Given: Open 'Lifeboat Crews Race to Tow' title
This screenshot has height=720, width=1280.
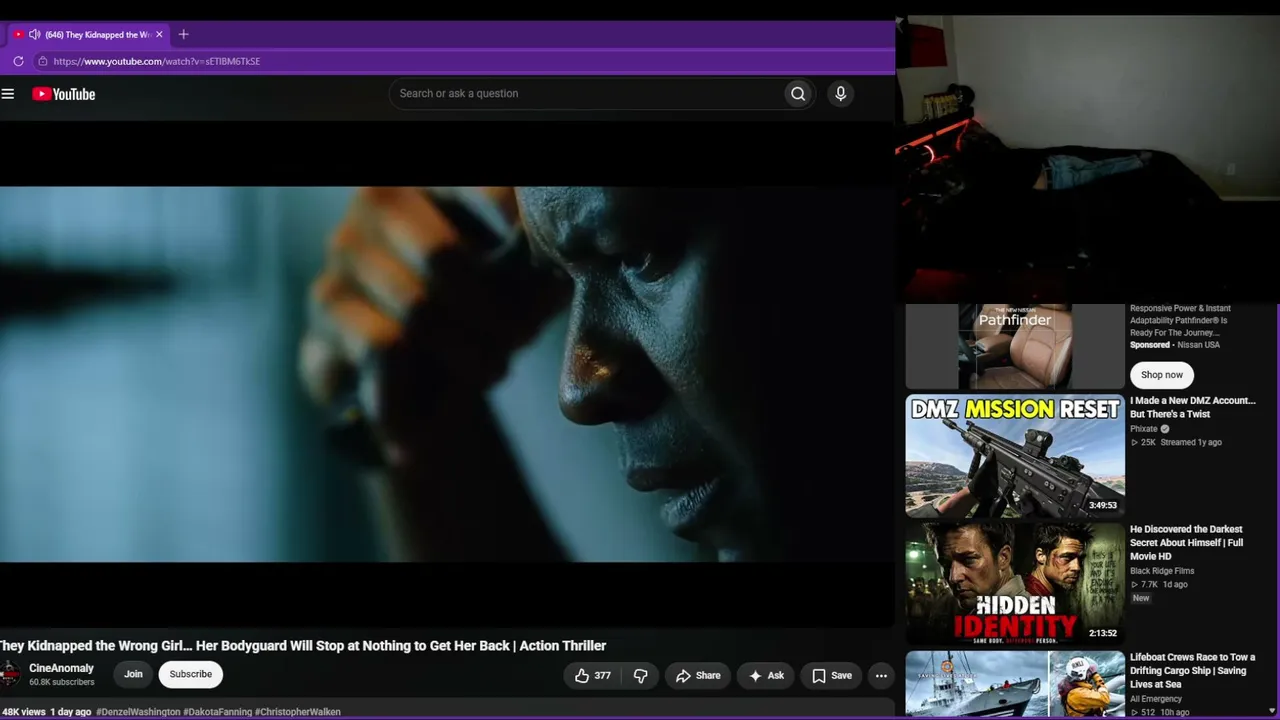Looking at the screenshot, I should 1193,671.
